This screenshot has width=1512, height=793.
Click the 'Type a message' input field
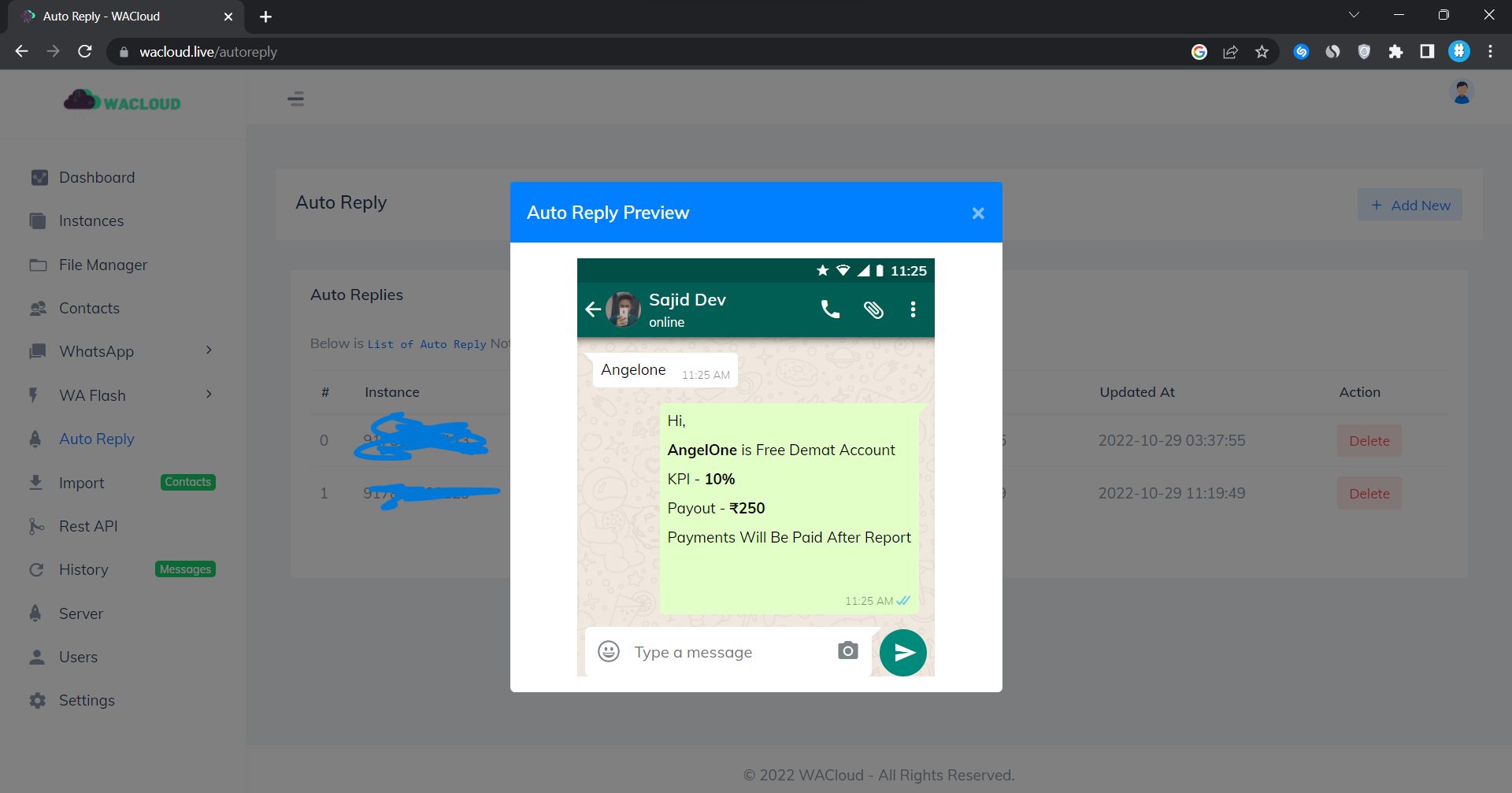pos(728,652)
